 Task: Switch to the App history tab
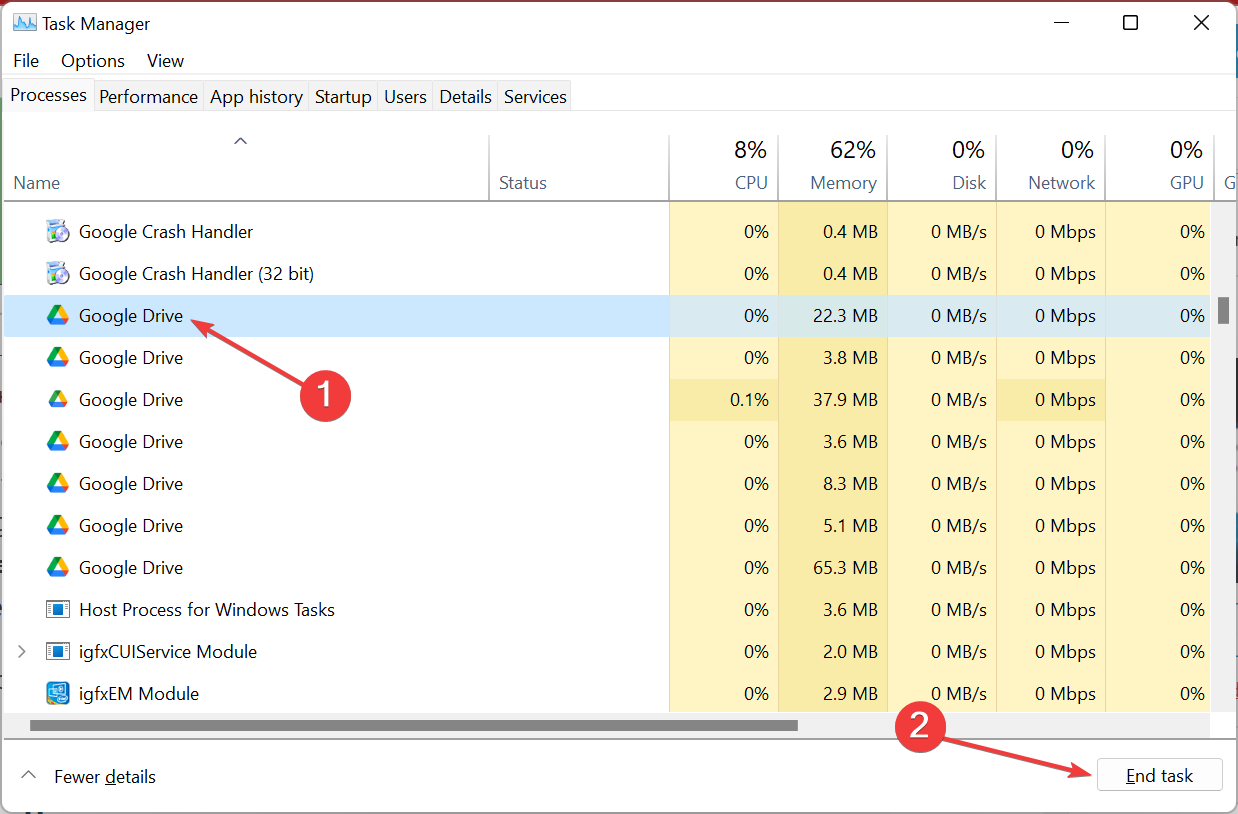(x=256, y=97)
